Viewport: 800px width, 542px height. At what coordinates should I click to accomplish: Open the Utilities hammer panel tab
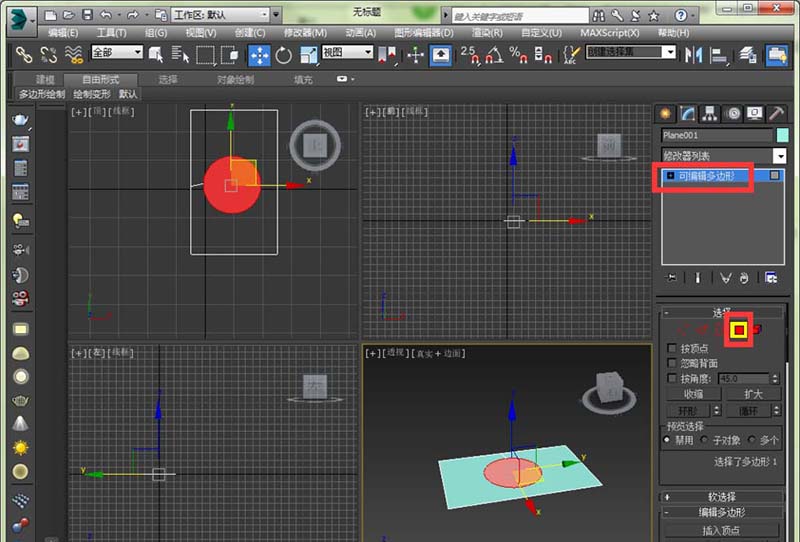(x=776, y=113)
